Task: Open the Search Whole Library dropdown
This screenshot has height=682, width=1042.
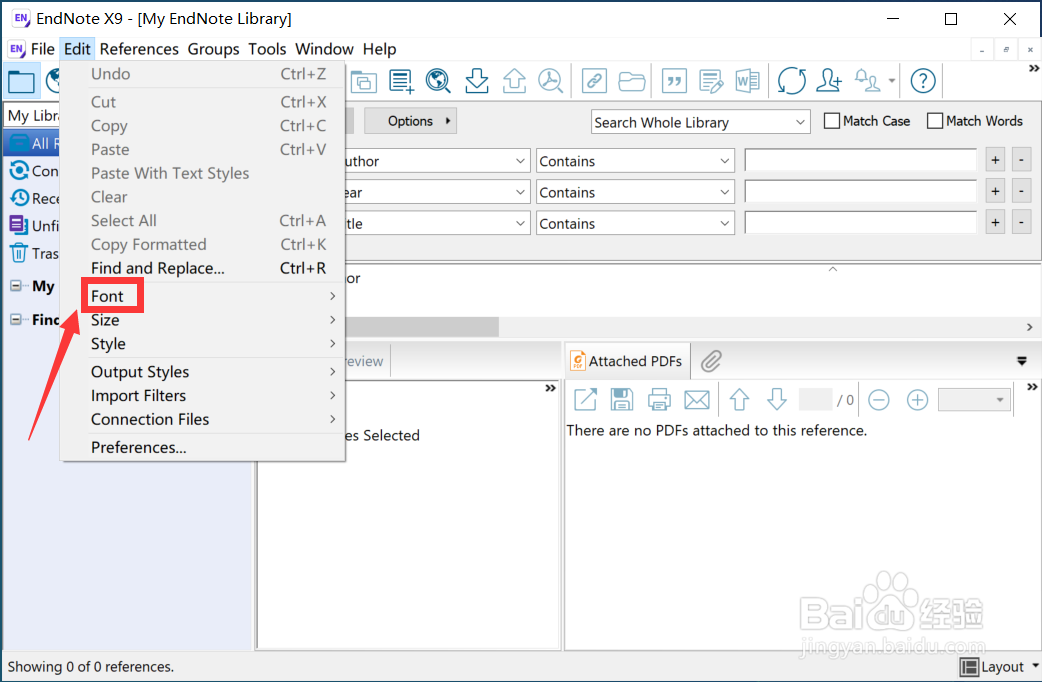Action: pyautogui.click(x=700, y=122)
